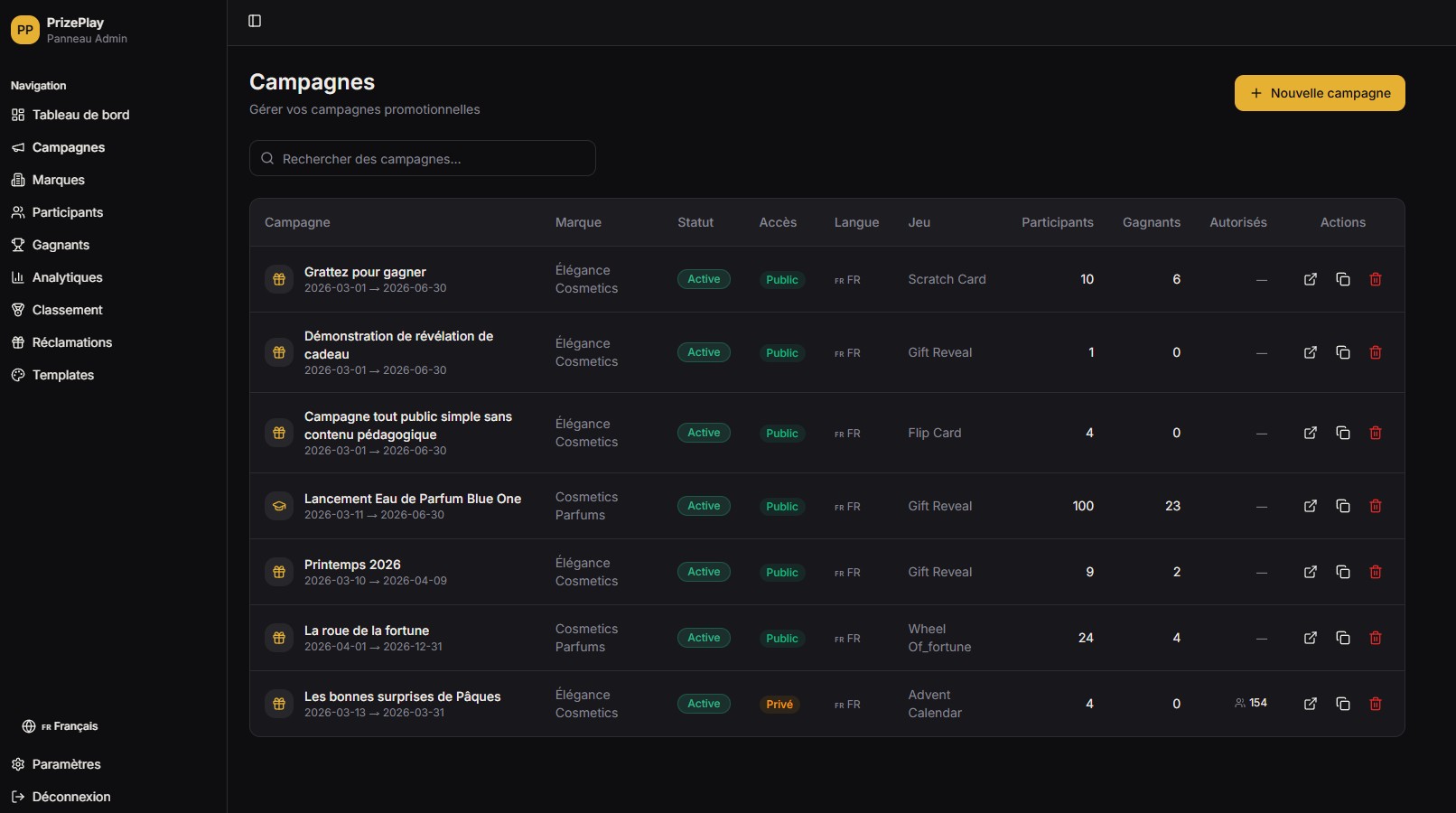Navigate to Réclamations page
This screenshot has width=1456, height=813.
pyautogui.click(x=71, y=342)
